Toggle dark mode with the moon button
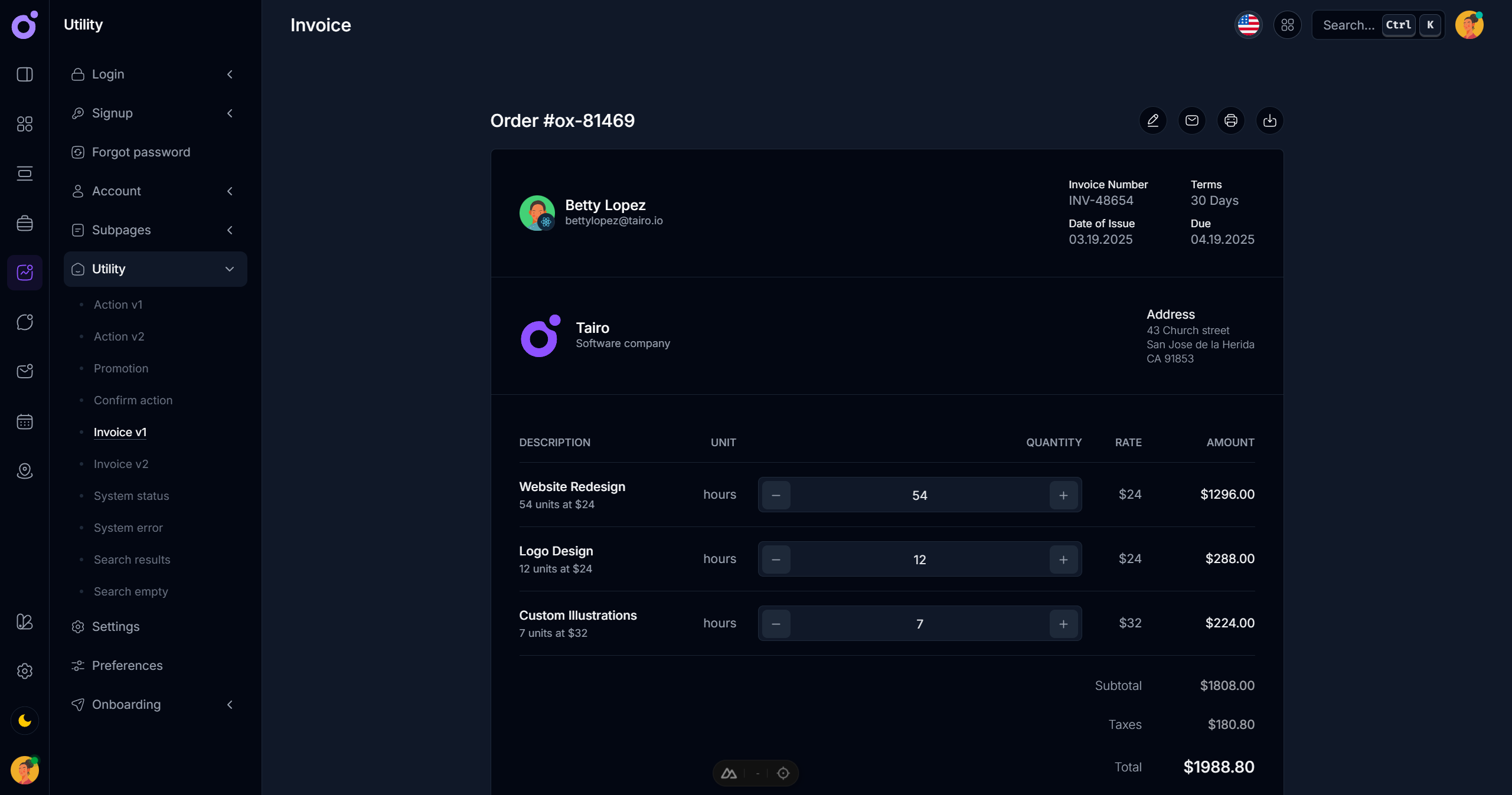 pos(25,721)
